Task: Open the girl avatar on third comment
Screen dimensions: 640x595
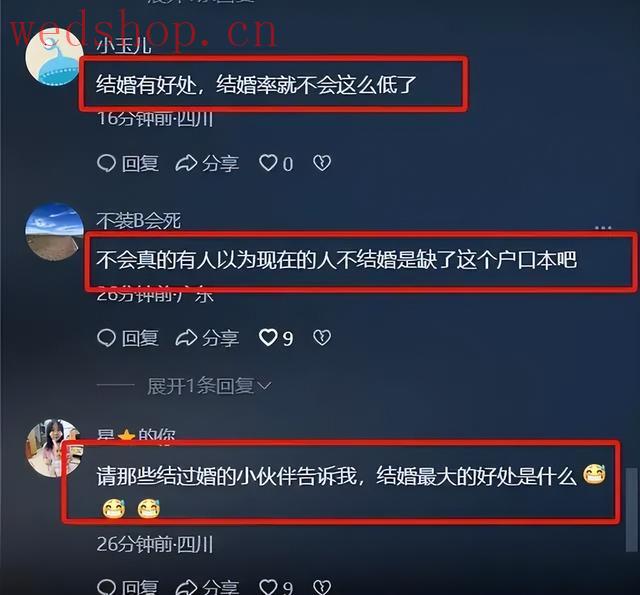Action: (x=51, y=448)
